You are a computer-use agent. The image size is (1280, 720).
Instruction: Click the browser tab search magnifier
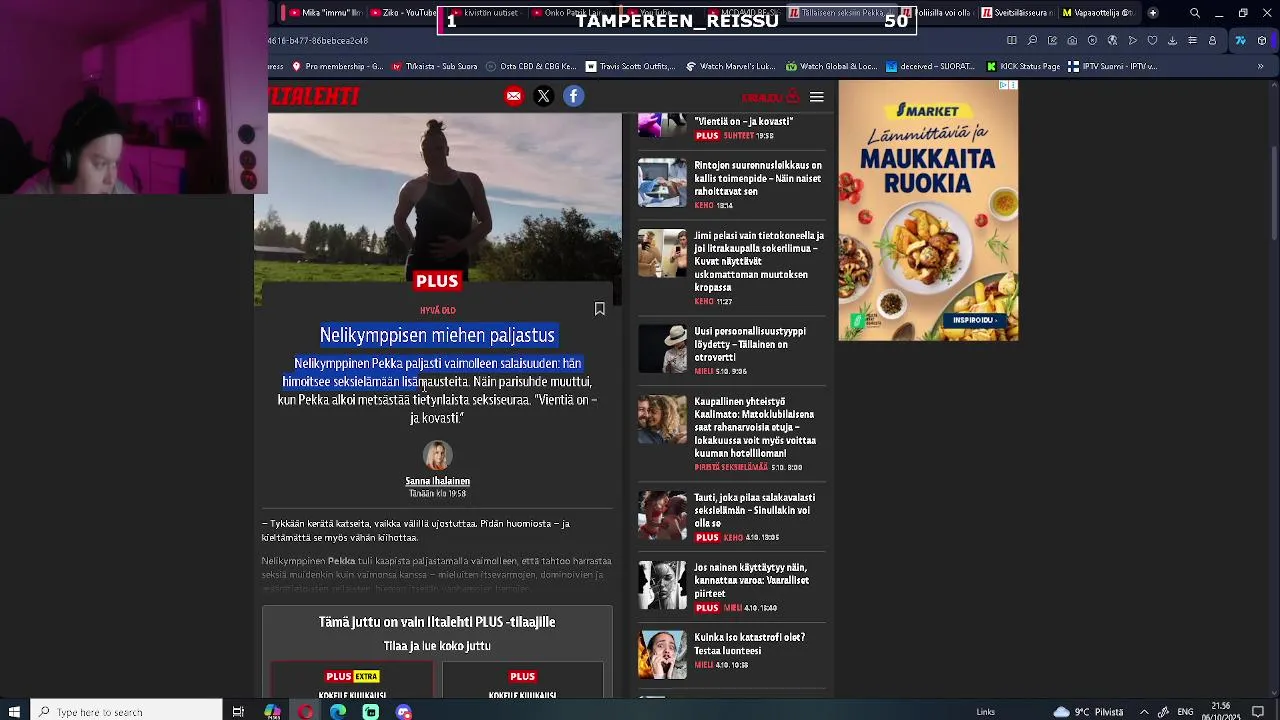1195,13
